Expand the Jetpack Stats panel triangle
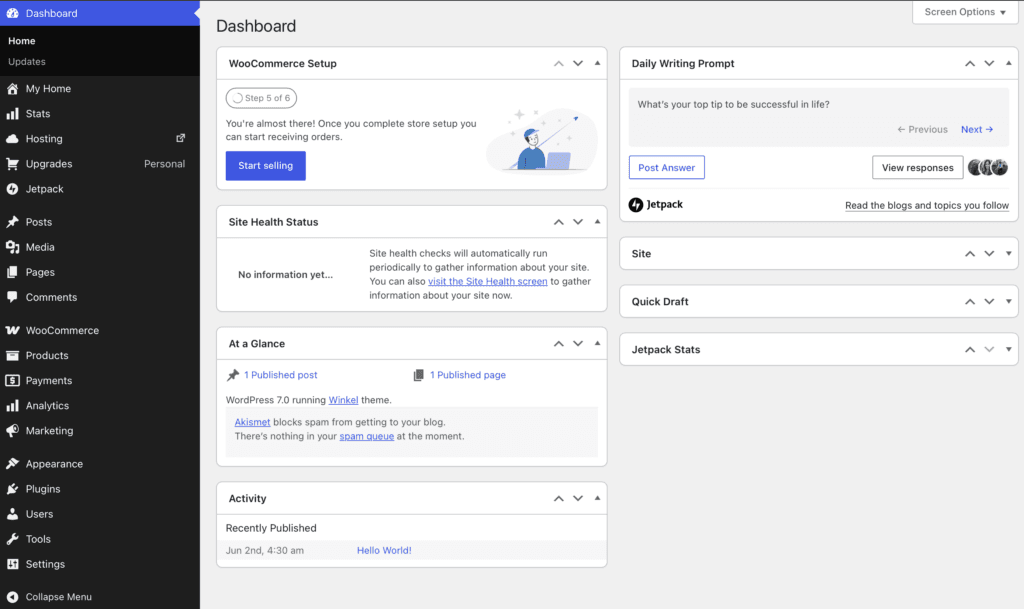 pos(1008,349)
